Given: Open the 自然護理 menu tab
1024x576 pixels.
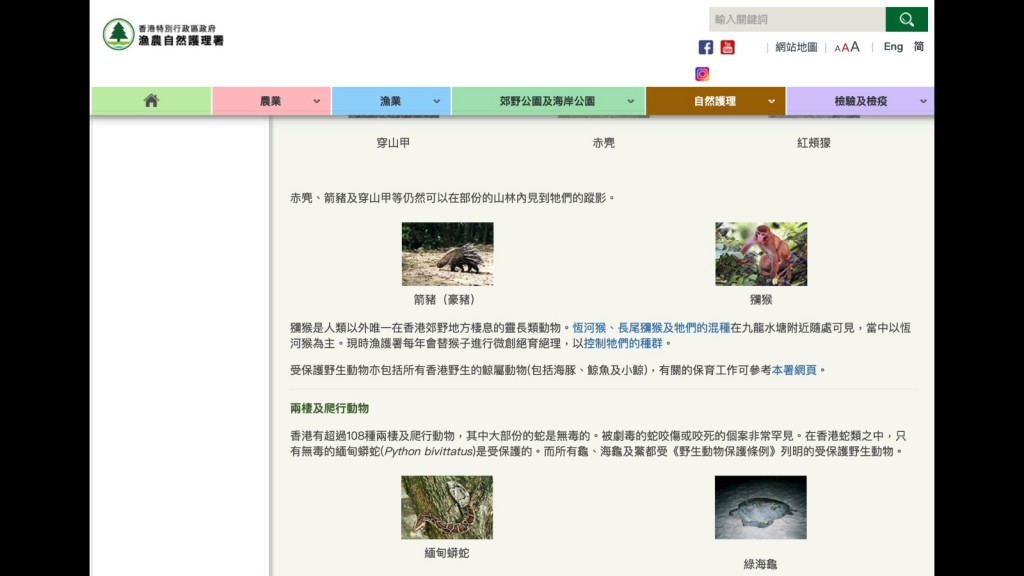Looking at the screenshot, I should [x=714, y=101].
